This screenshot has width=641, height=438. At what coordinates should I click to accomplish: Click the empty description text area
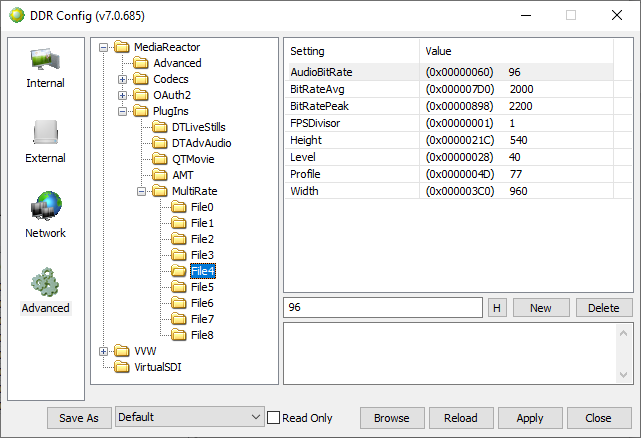[450, 353]
